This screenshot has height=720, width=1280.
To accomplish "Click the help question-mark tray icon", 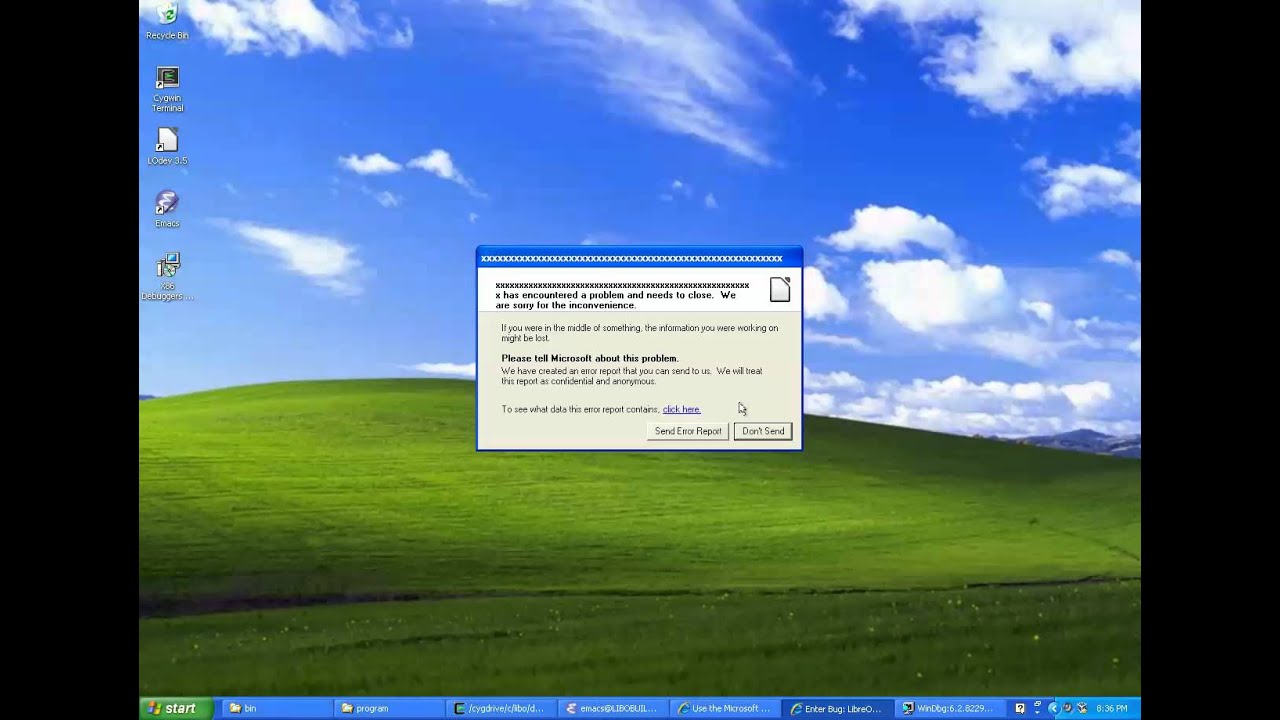I will 1020,708.
